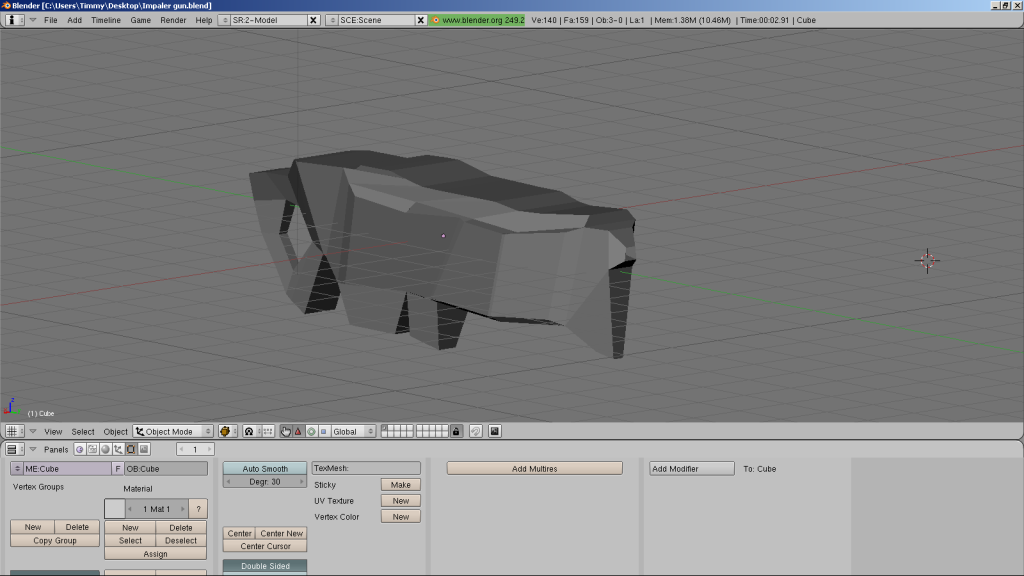Open the Timeline menu
Viewport: 1024px width, 576px height.
106,20
